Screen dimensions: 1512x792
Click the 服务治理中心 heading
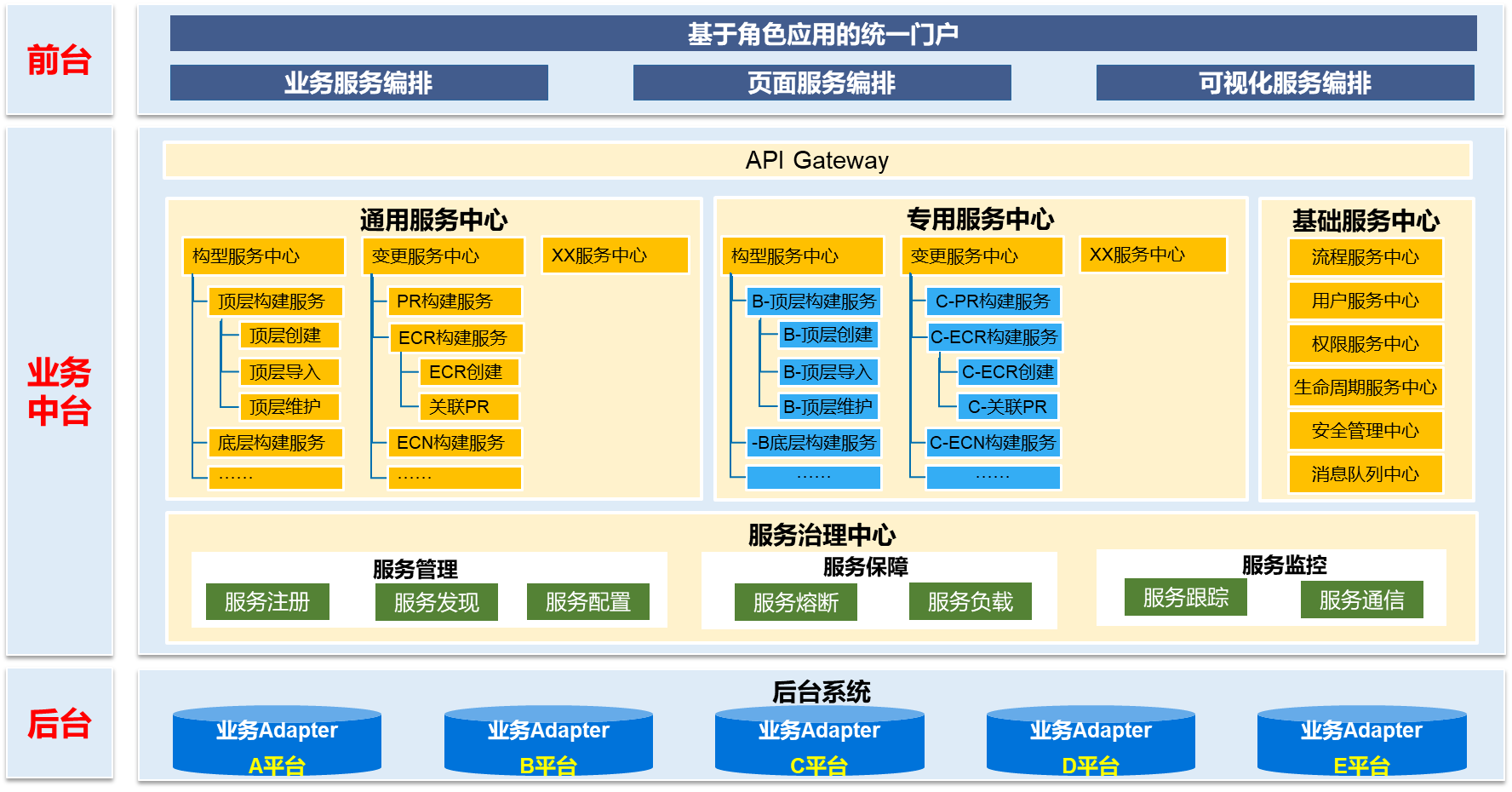(822, 535)
